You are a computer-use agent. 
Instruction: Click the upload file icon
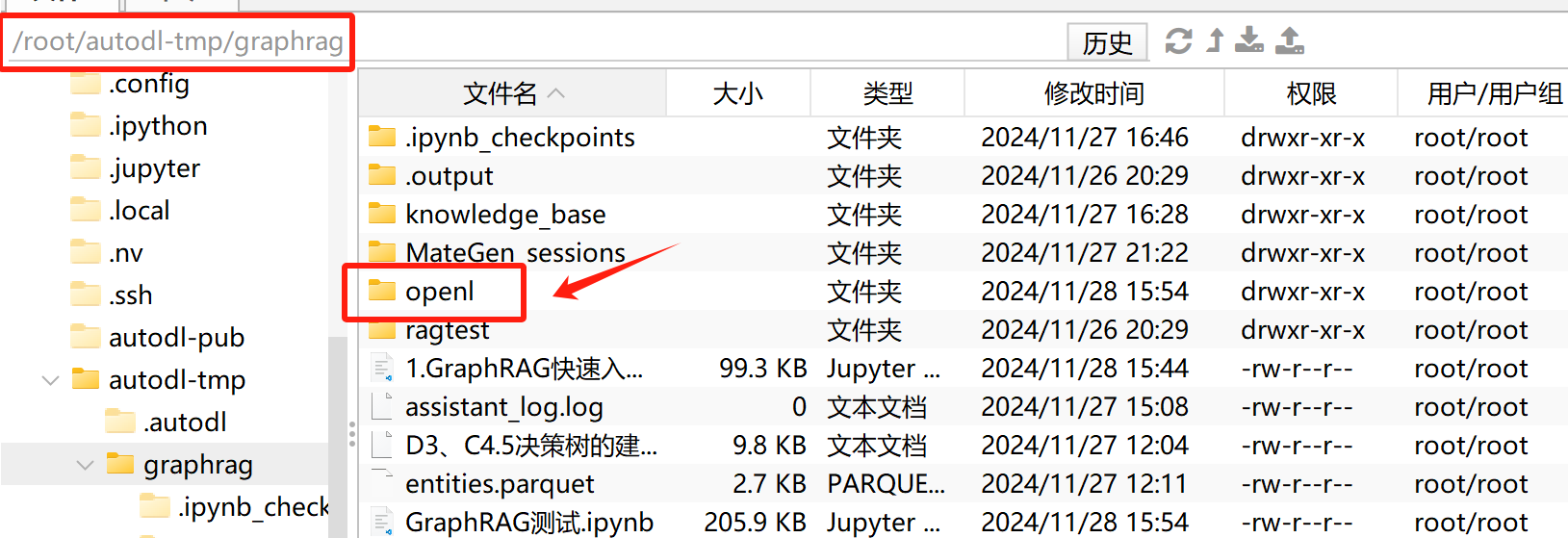(1290, 39)
